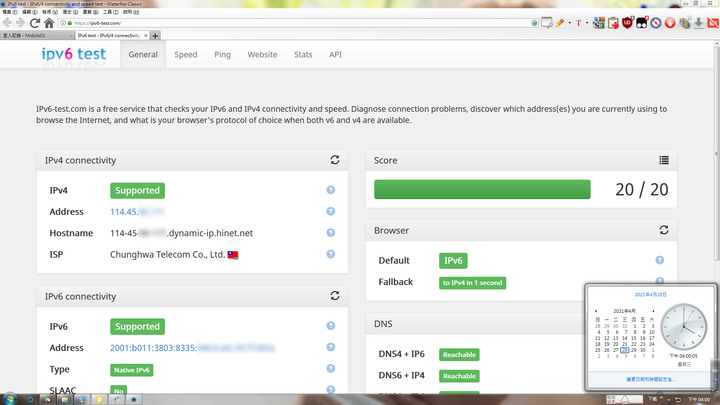Click the clipboard with red plus icon
This screenshot has height=405, width=720.
point(613,22)
